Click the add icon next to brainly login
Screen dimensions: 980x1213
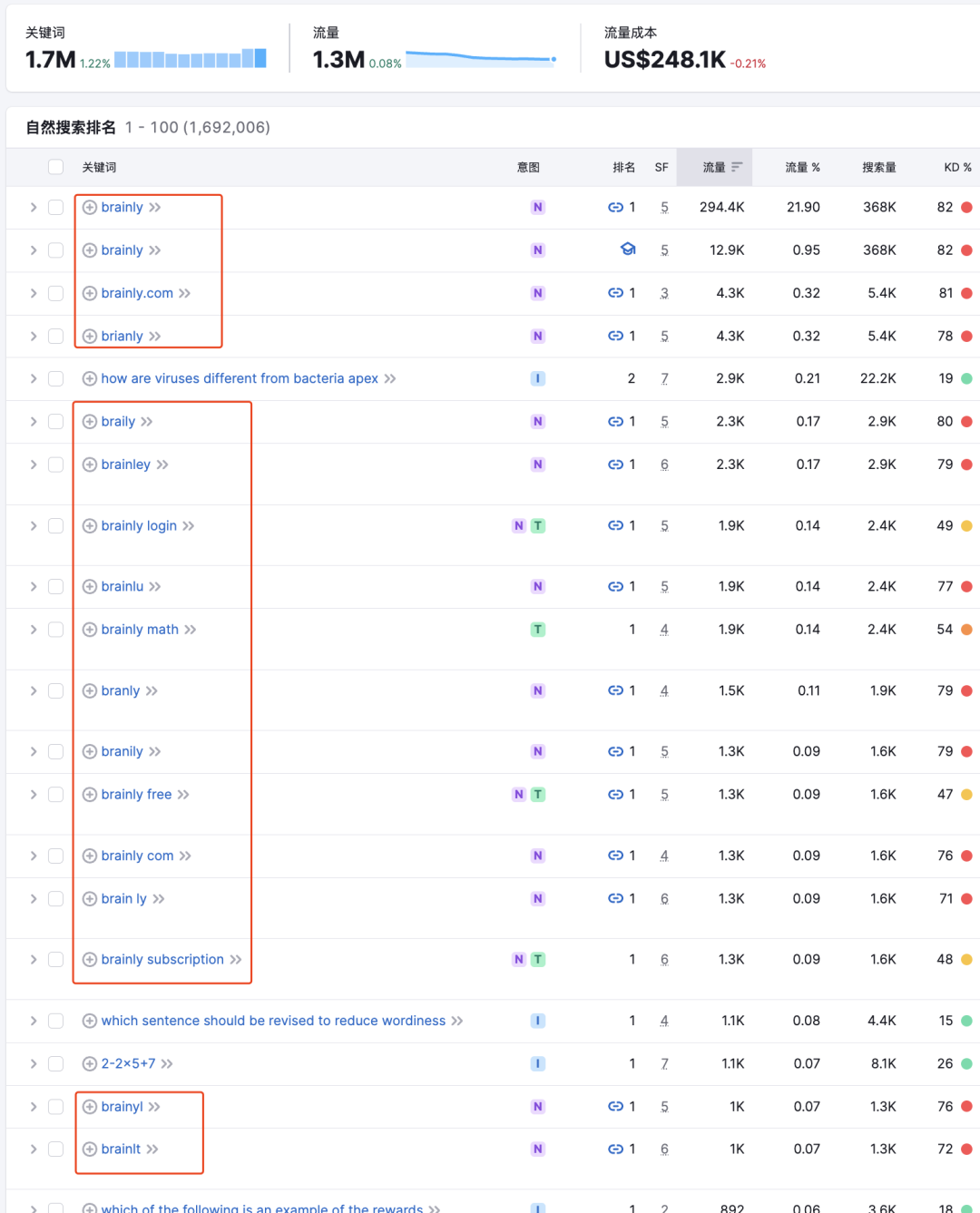[x=89, y=526]
